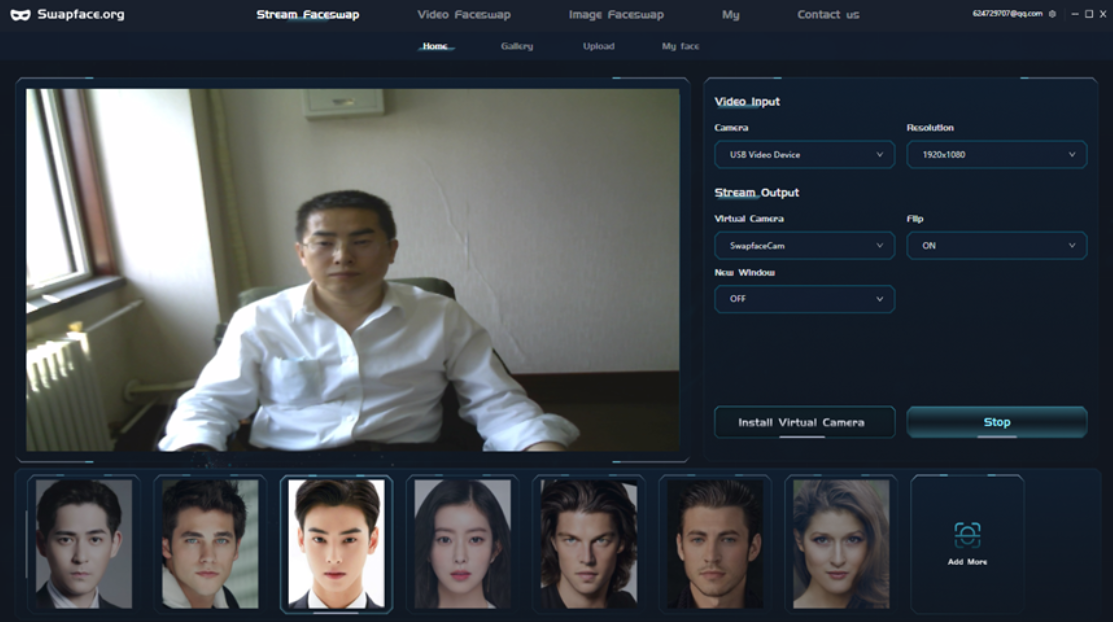Image resolution: width=1113 pixels, height=622 pixels.
Task: Switch to Image Faceswap tab
Action: tap(616, 14)
